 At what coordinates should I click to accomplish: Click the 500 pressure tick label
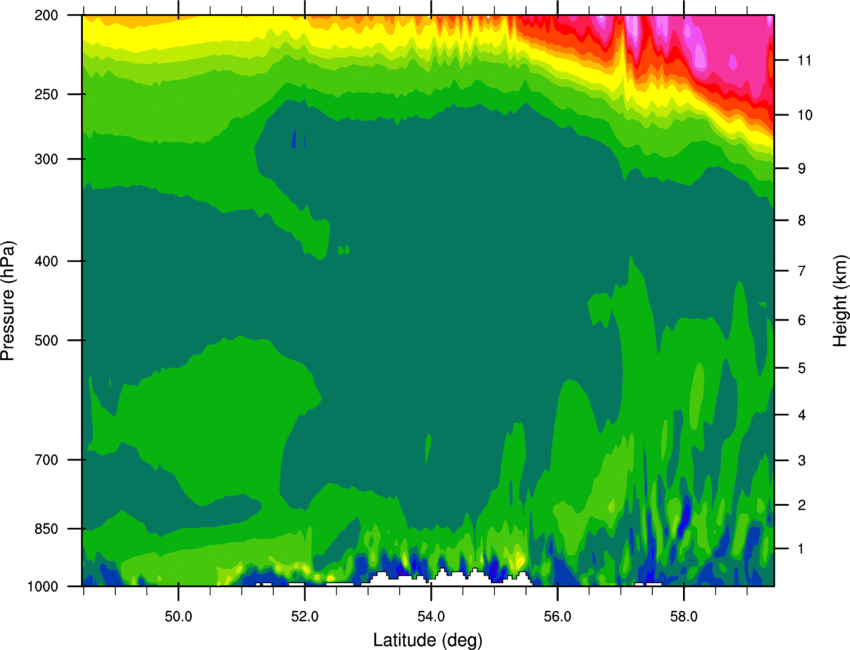(x=47, y=340)
